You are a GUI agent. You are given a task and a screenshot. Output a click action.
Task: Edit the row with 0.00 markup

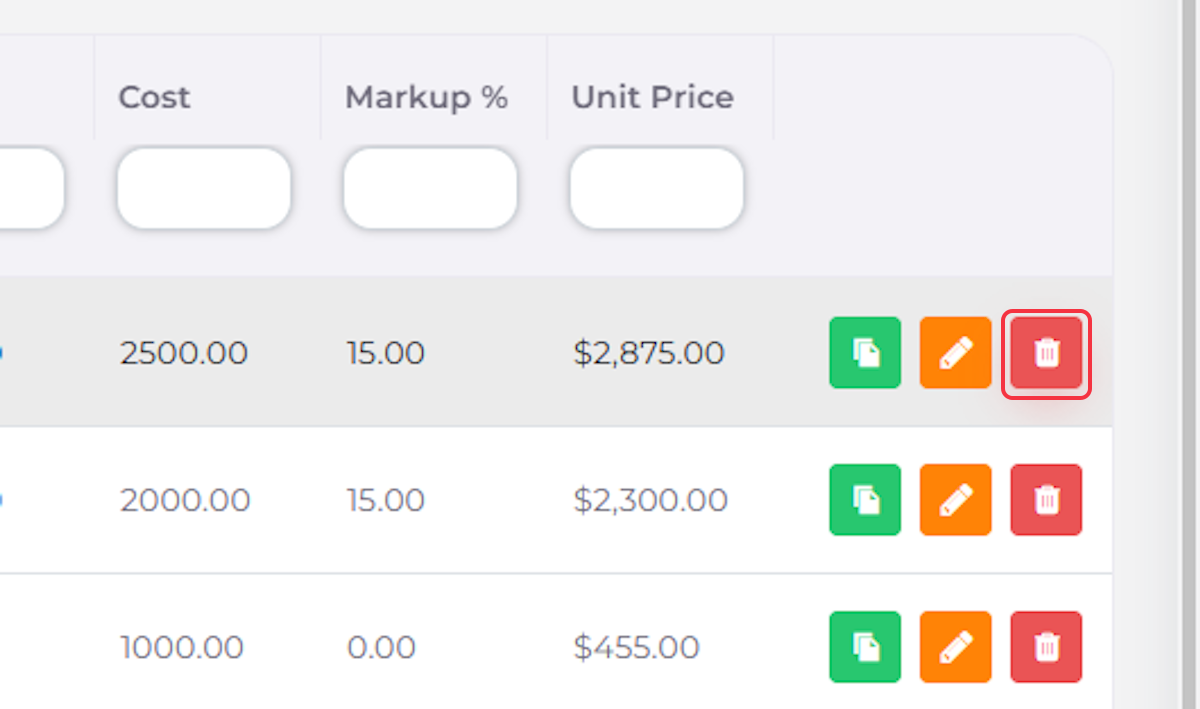click(x=955, y=647)
